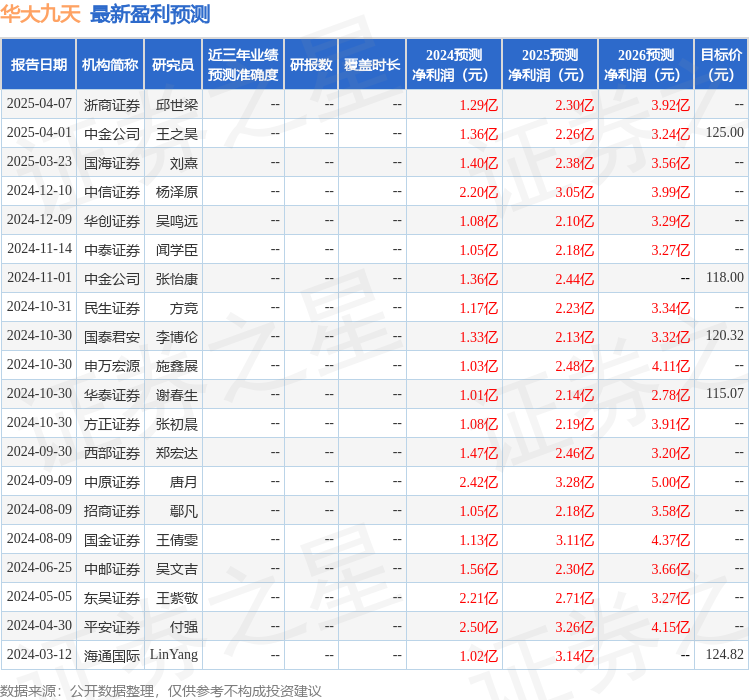Click analyst name 张怡康
749x700 pixels.
177,279
